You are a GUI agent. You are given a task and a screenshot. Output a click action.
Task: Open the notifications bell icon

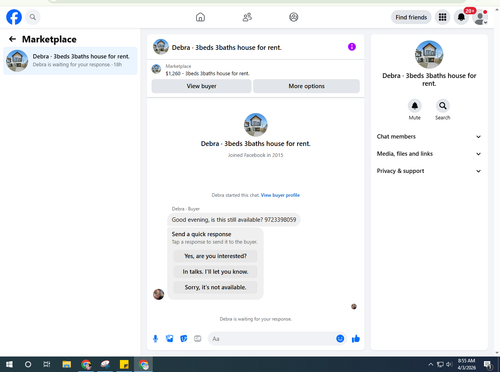click(461, 17)
